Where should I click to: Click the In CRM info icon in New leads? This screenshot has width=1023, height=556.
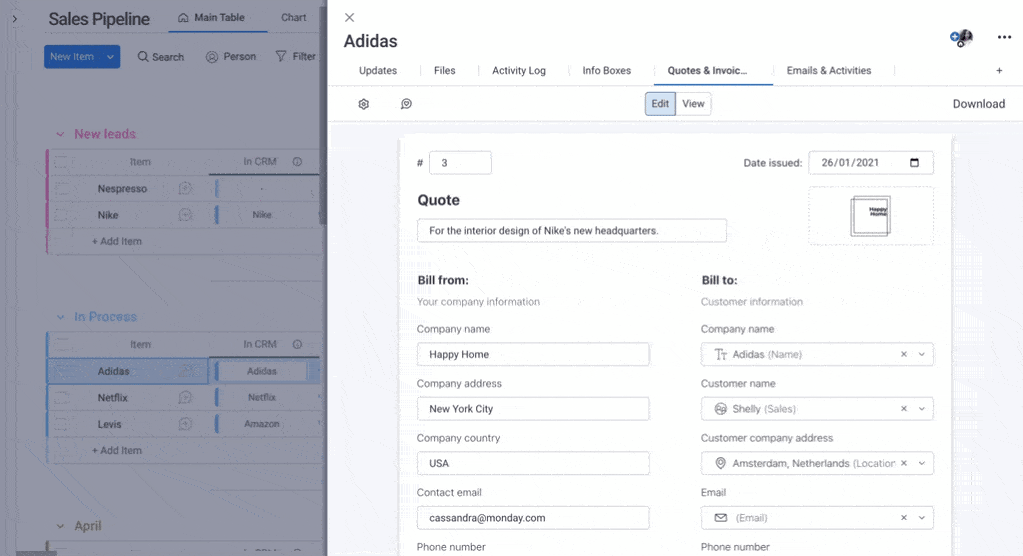point(297,162)
